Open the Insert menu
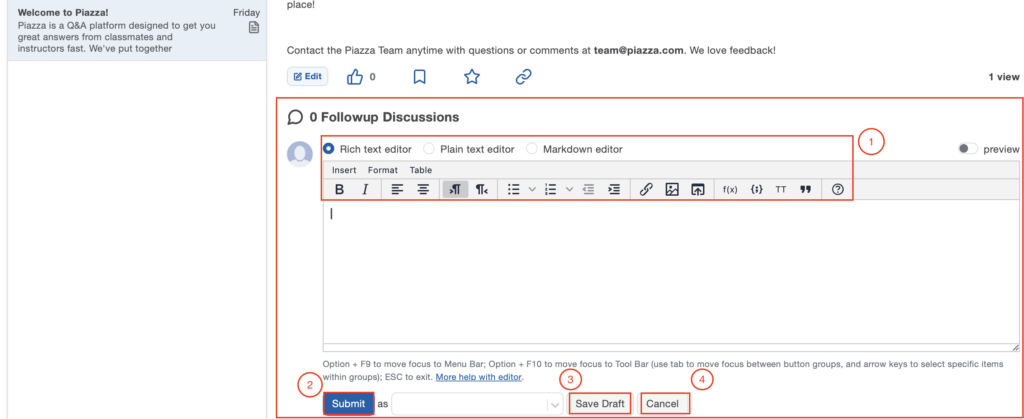Viewport: 1024px width, 419px height. 344,170
